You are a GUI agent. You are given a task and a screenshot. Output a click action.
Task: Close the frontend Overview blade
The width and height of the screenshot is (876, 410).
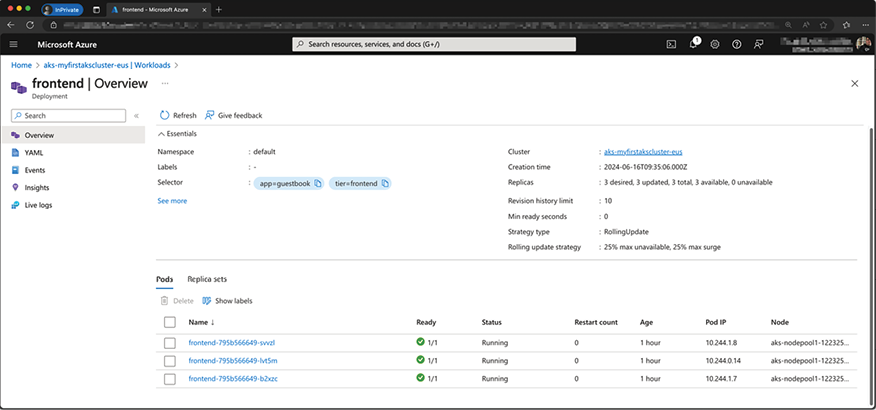point(854,84)
